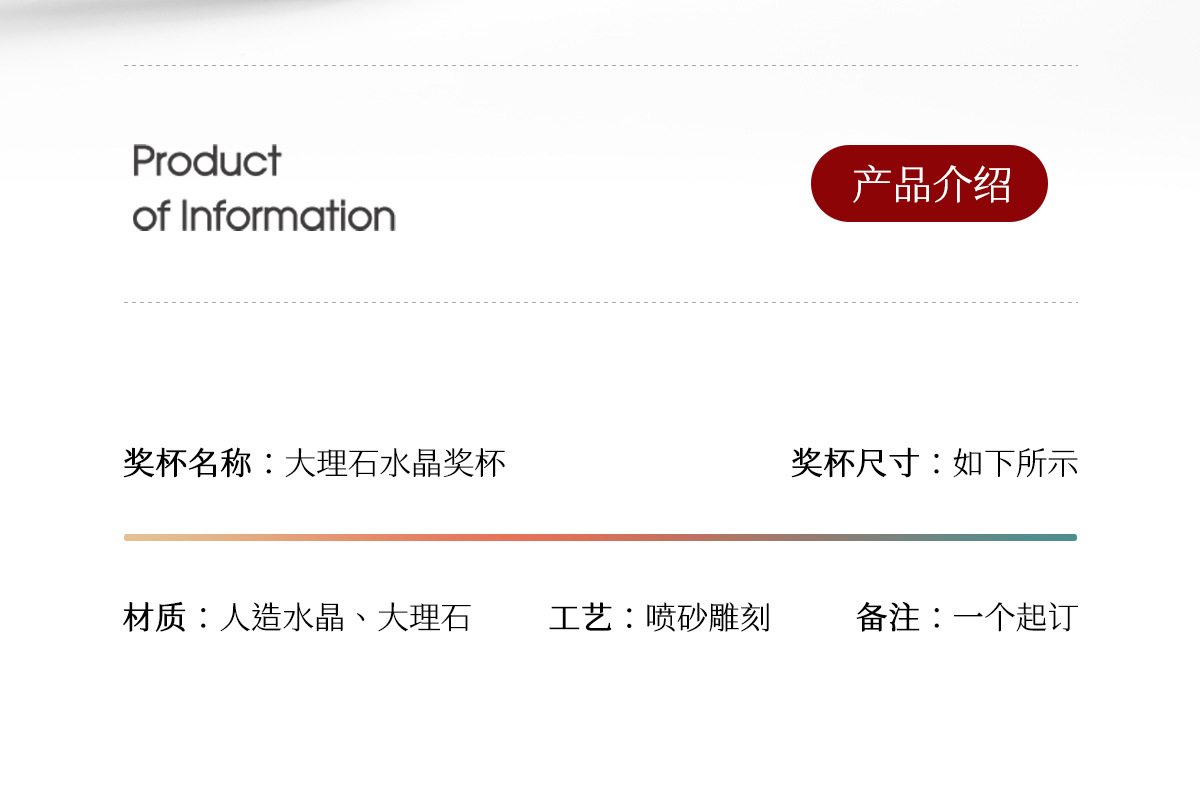The image size is (1200, 790).
Task: Select the 备注 label
Action: [887, 617]
